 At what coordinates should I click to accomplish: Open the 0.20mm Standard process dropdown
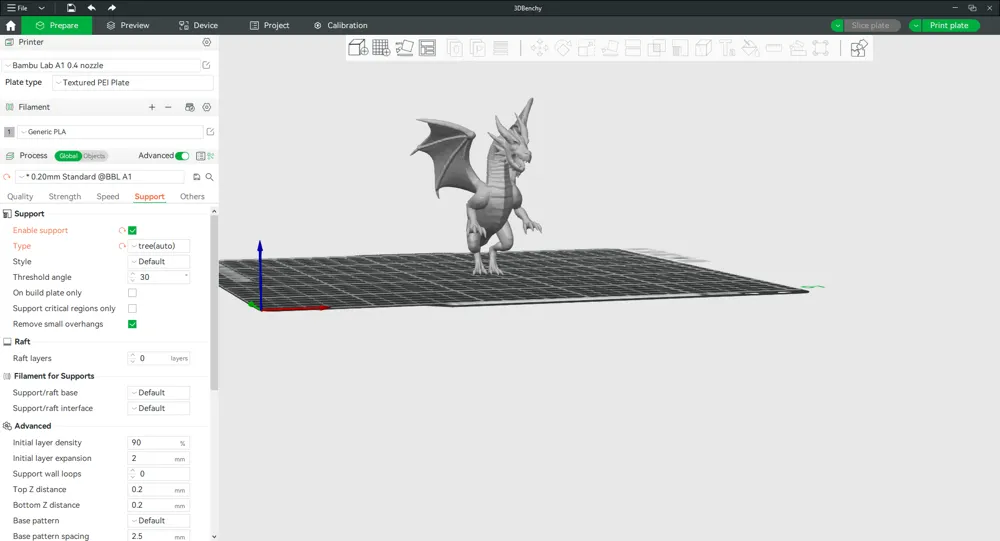pyautogui.click(x=101, y=177)
